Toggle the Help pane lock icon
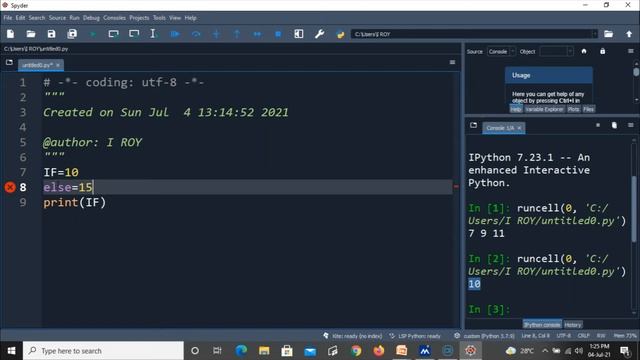Image resolution: width=640 pixels, height=360 pixels. [x=602, y=51]
